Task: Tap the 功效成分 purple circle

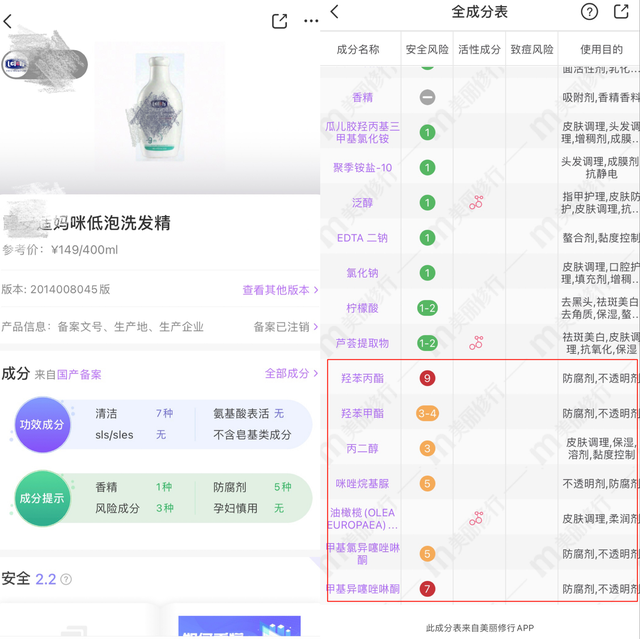Action: click(42, 425)
